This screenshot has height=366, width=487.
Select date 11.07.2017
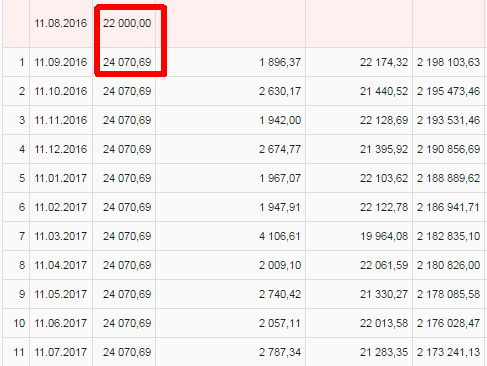[61, 352]
